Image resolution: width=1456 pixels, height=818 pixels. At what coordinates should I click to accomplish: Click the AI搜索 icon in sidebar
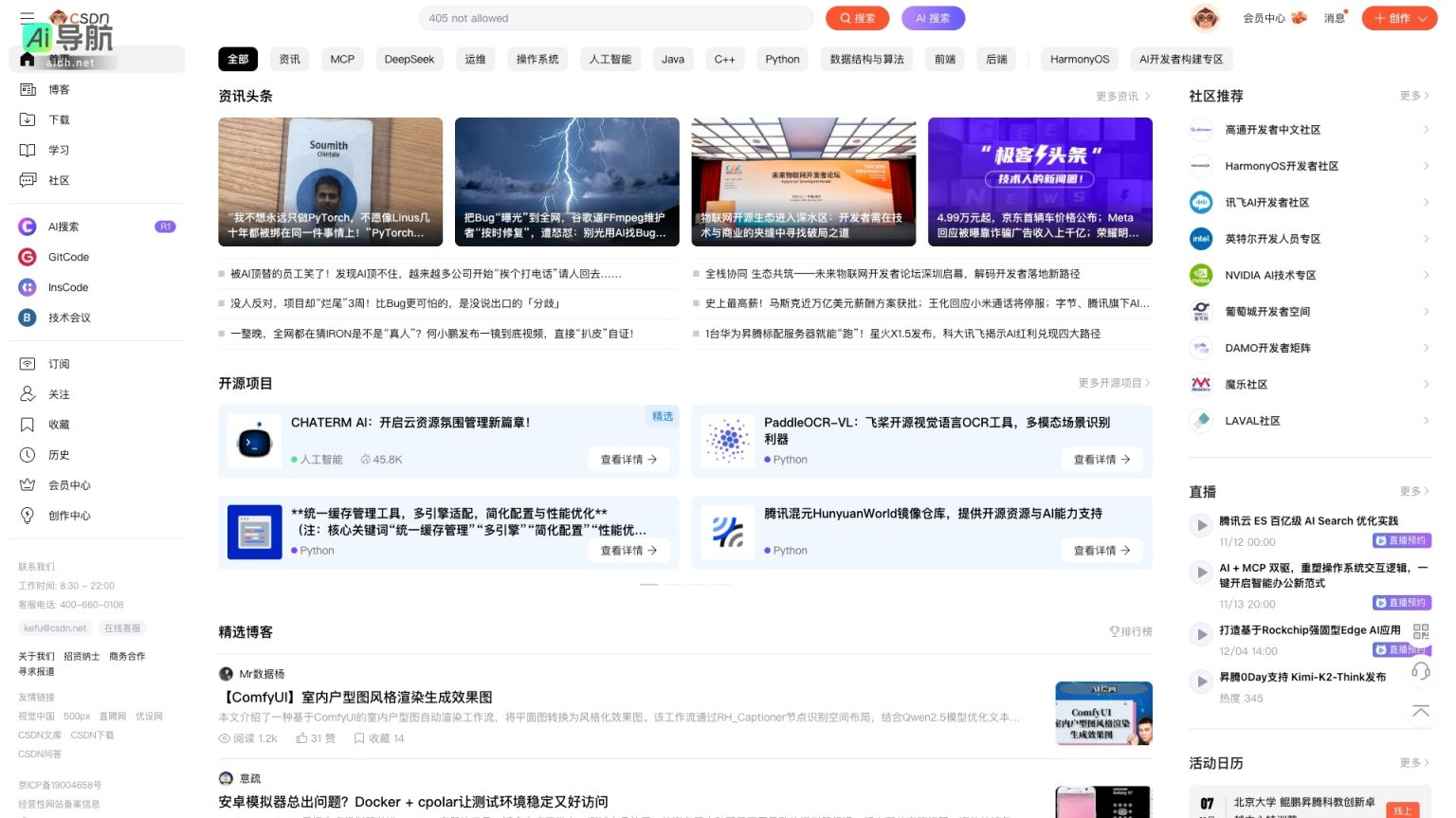27,227
